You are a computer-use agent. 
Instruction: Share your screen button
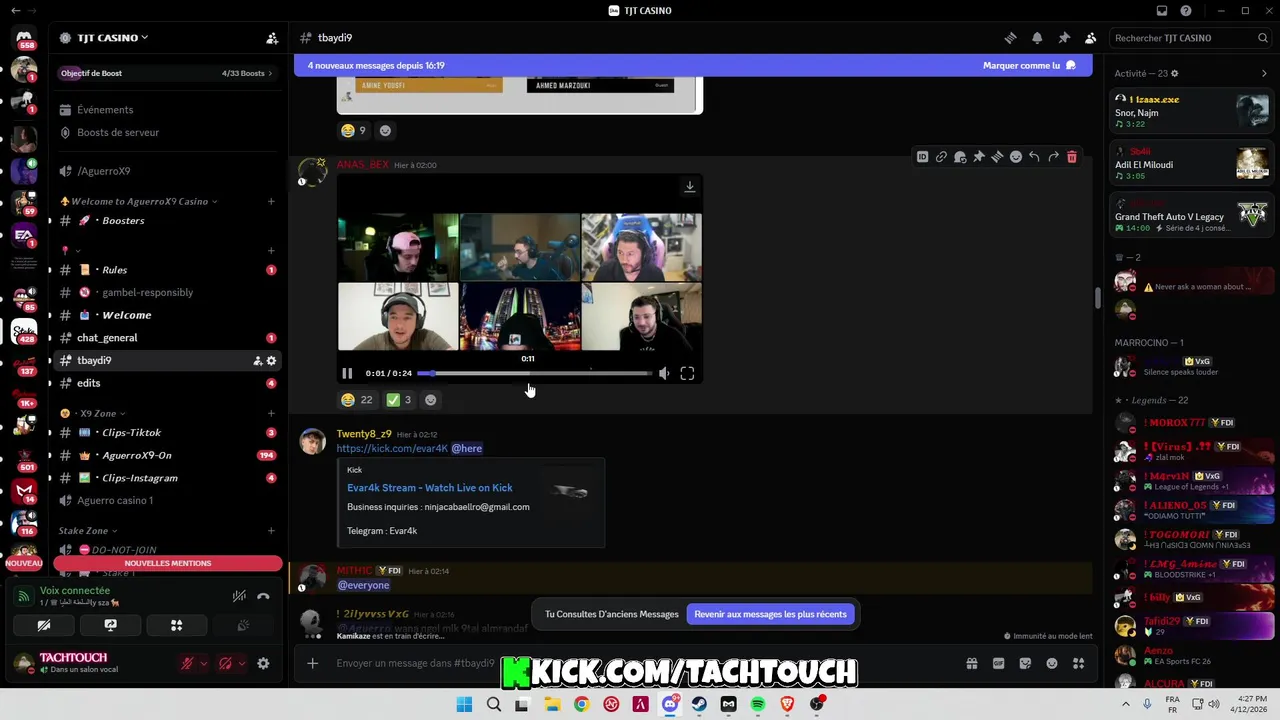111,625
